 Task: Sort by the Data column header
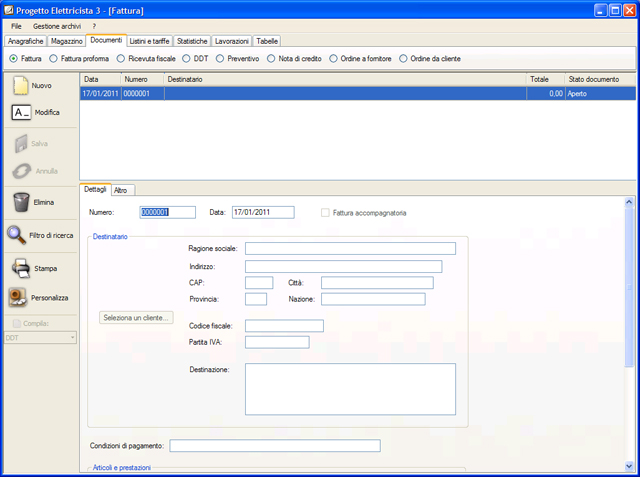(100, 79)
